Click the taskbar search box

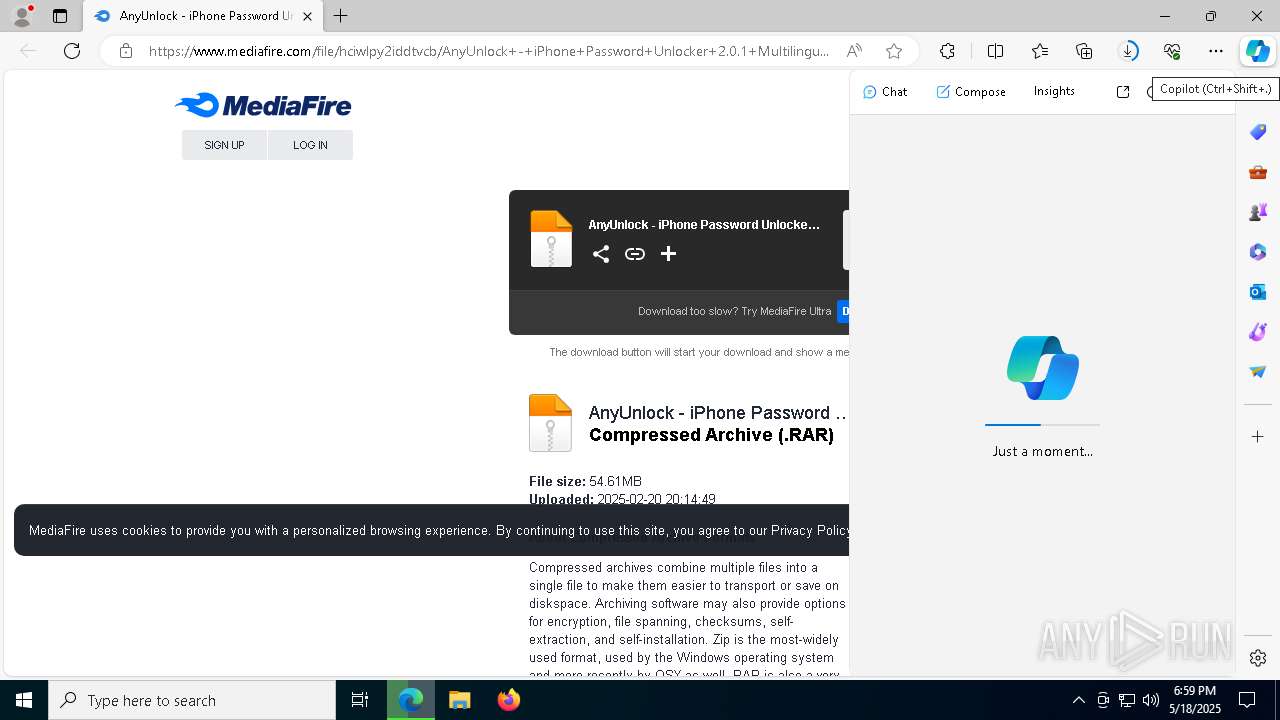(192, 700)
